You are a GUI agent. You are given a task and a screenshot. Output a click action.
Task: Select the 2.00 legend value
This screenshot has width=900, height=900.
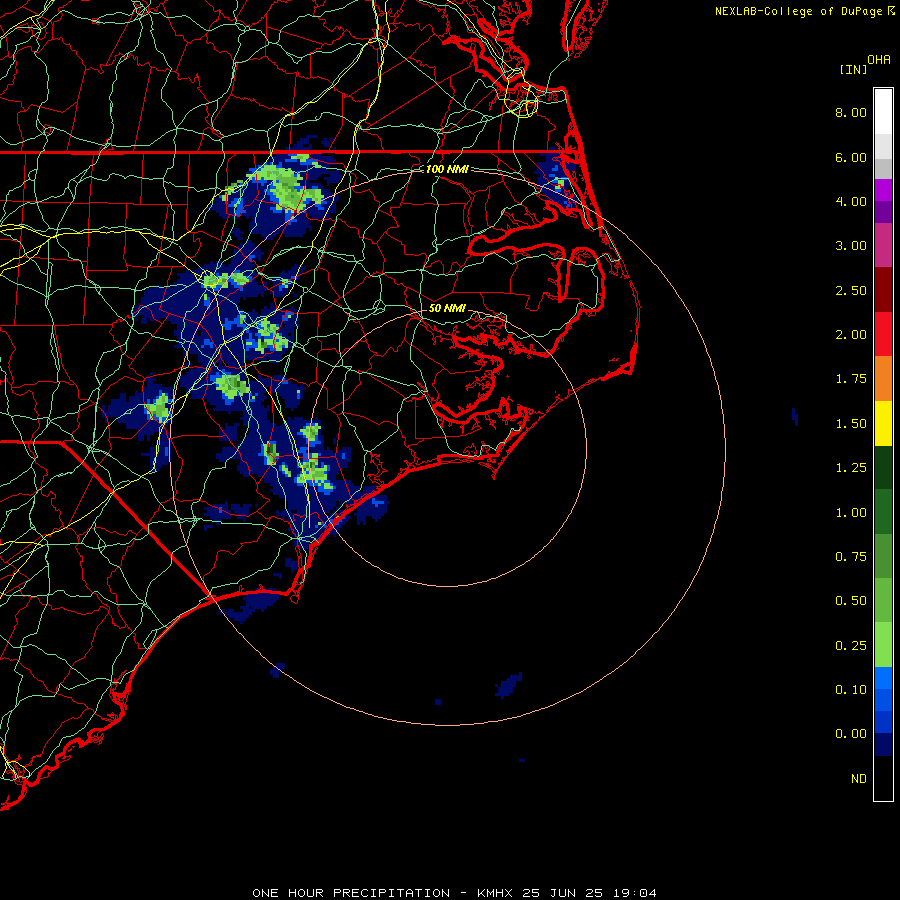pyautogui.click(x=851, y=335)
